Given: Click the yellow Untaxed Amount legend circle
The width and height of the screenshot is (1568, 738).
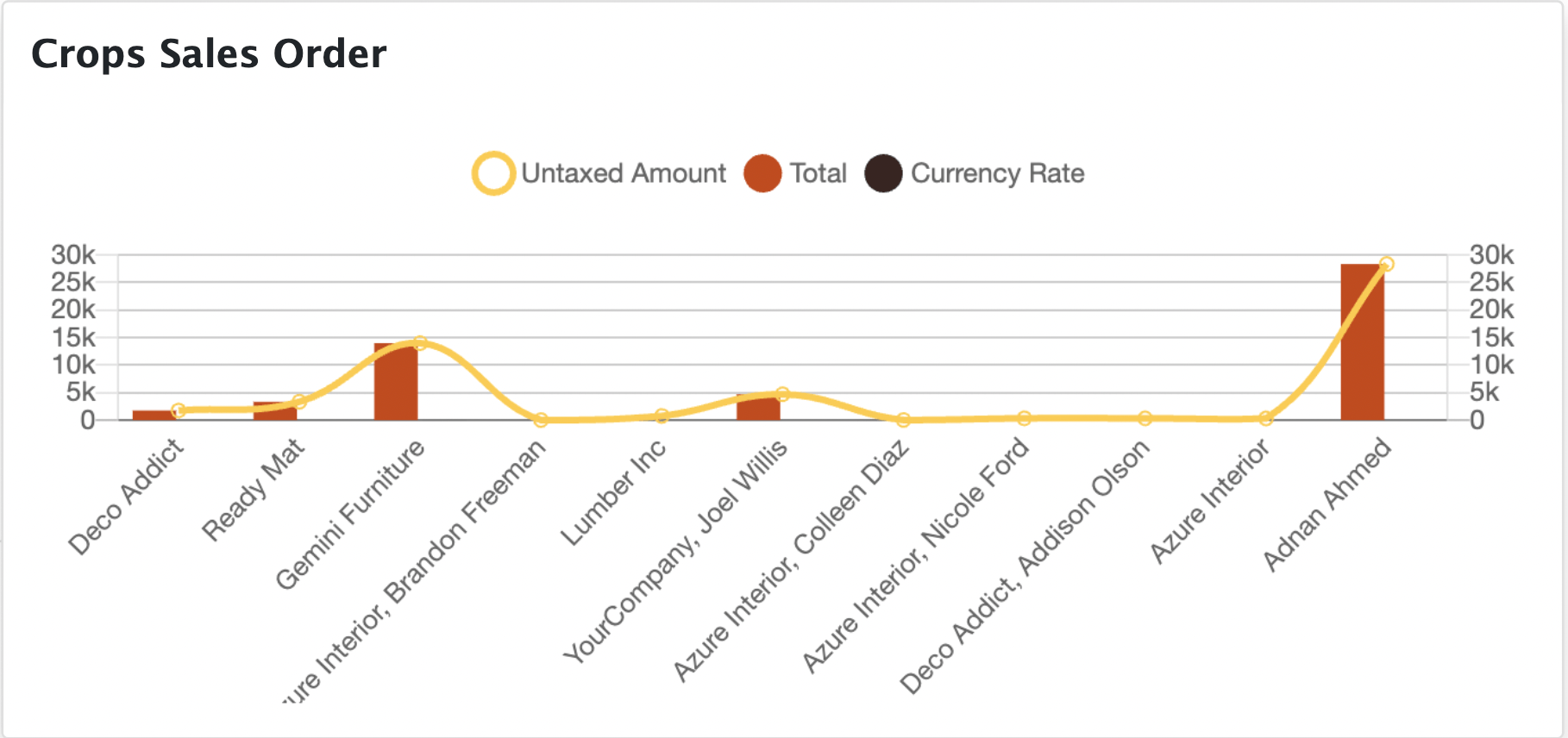Looking at the screenshot, I should [x=493, y=173].
